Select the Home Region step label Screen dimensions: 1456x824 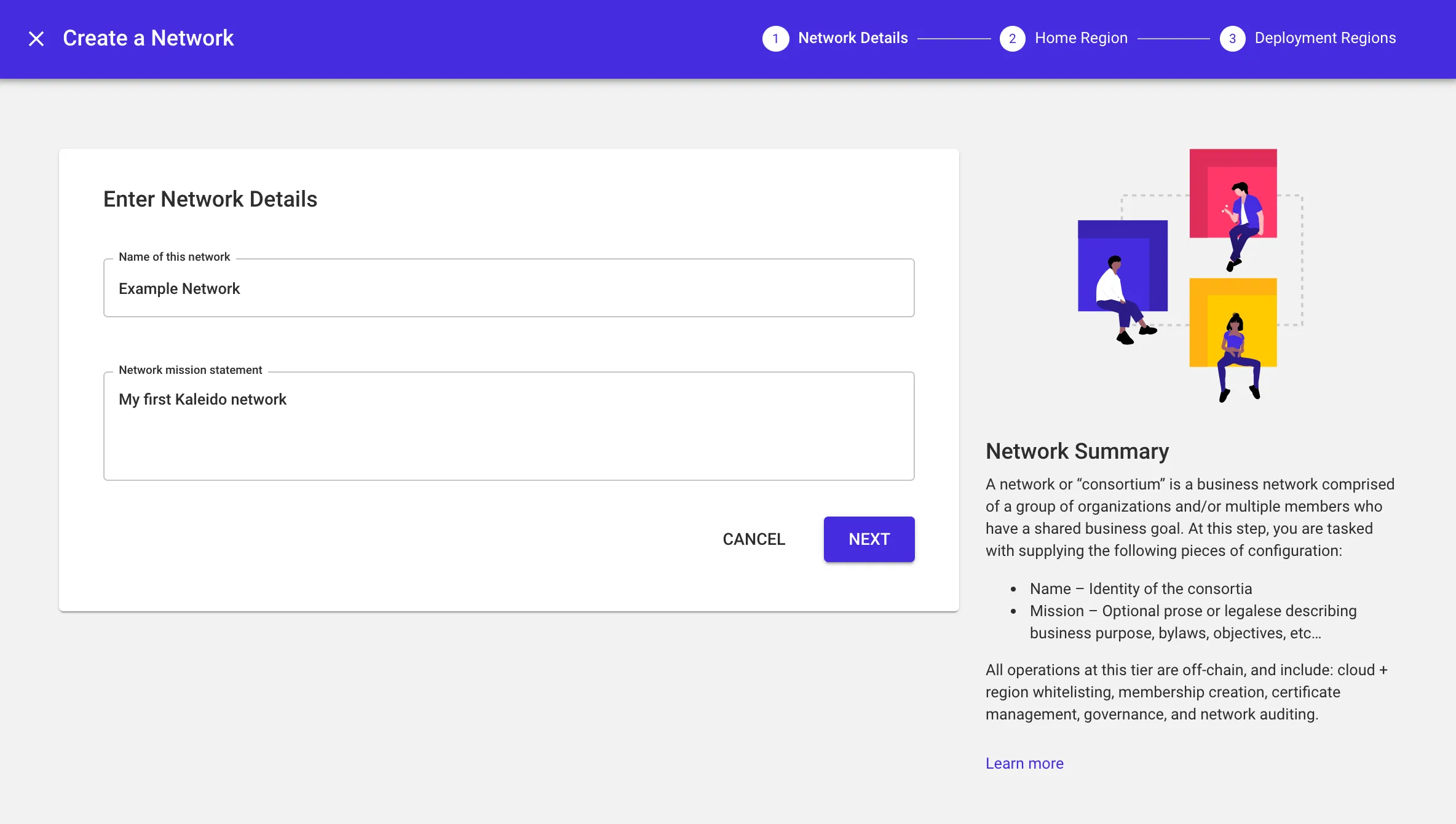tap(1081, 38)
